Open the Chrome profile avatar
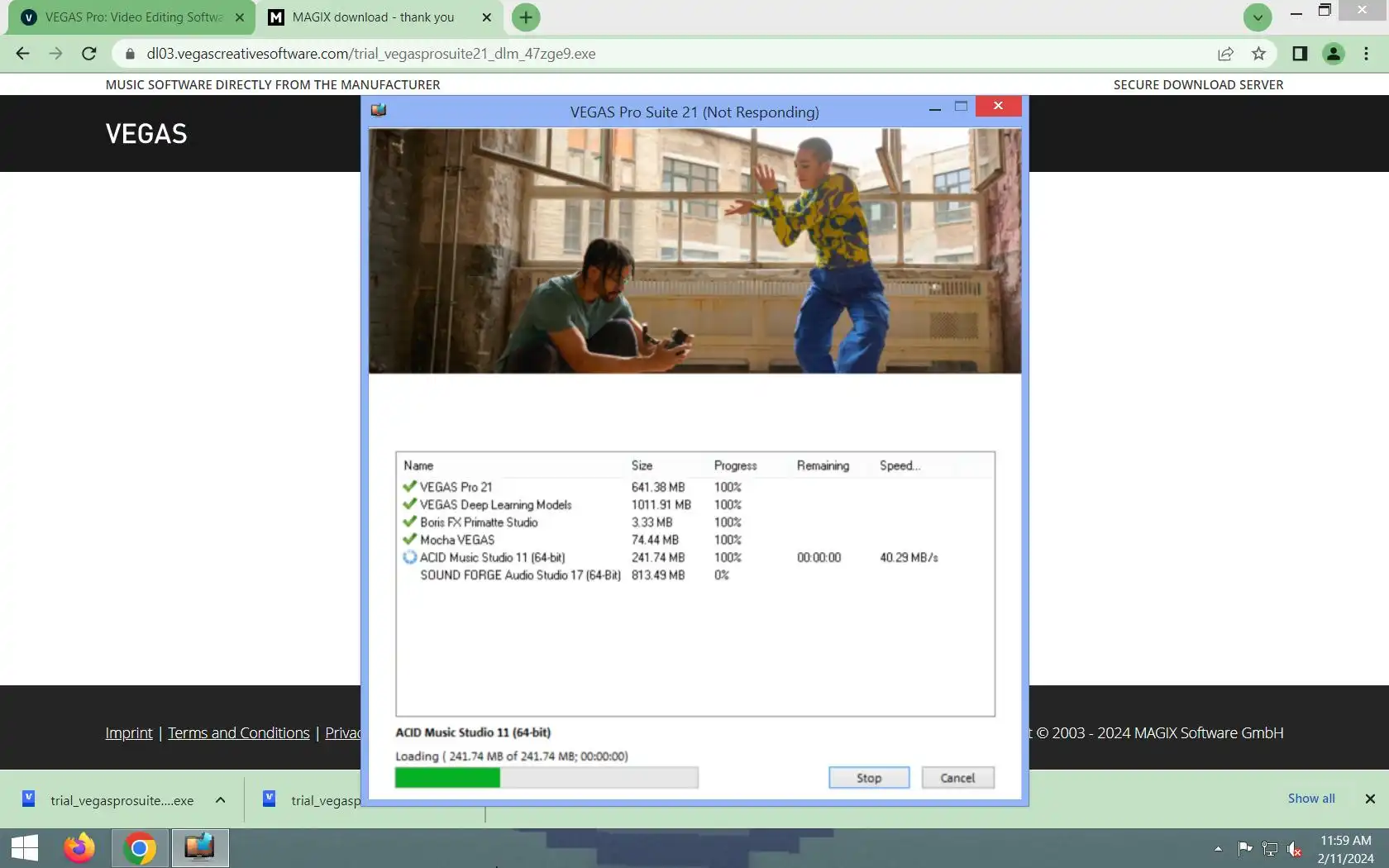1389x868 pixels. 1333,54
